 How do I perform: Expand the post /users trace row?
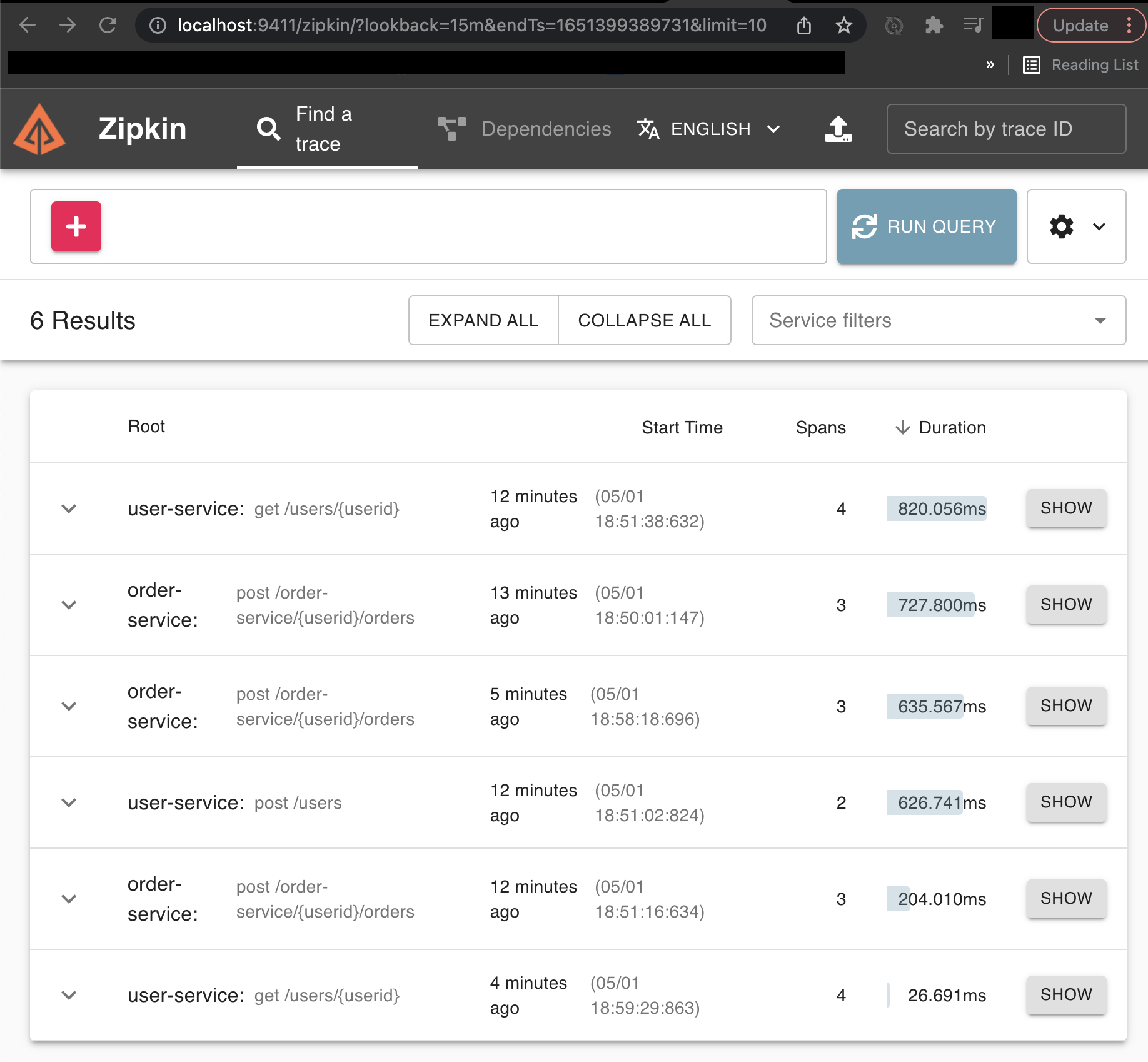(x=69, y=802)
